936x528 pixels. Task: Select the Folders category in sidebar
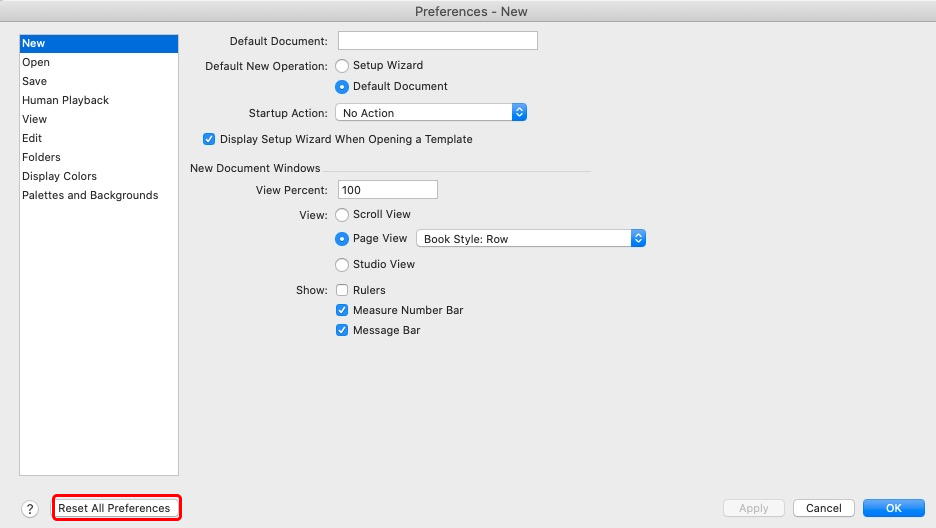click(x=42, y=157)
